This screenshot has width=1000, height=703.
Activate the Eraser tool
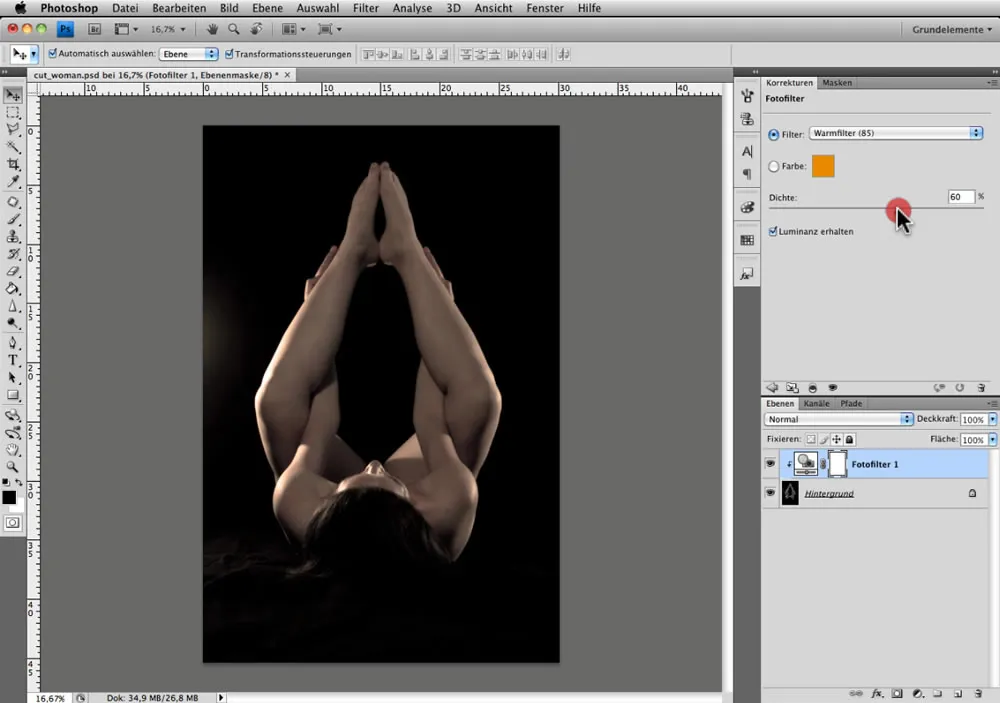(13, 271)
